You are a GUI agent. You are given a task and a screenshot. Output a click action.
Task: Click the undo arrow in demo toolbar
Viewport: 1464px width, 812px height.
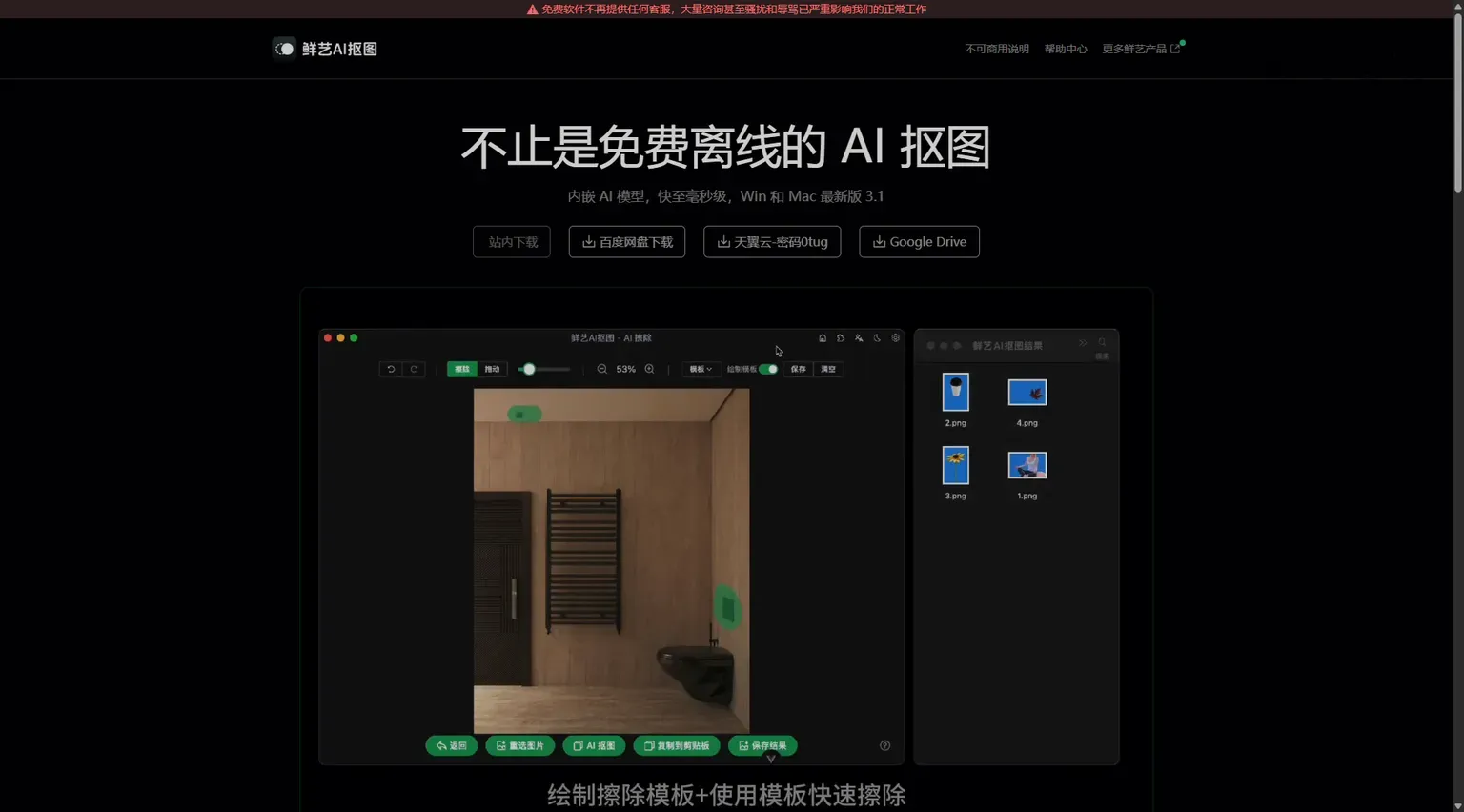(x=391, y=369)
